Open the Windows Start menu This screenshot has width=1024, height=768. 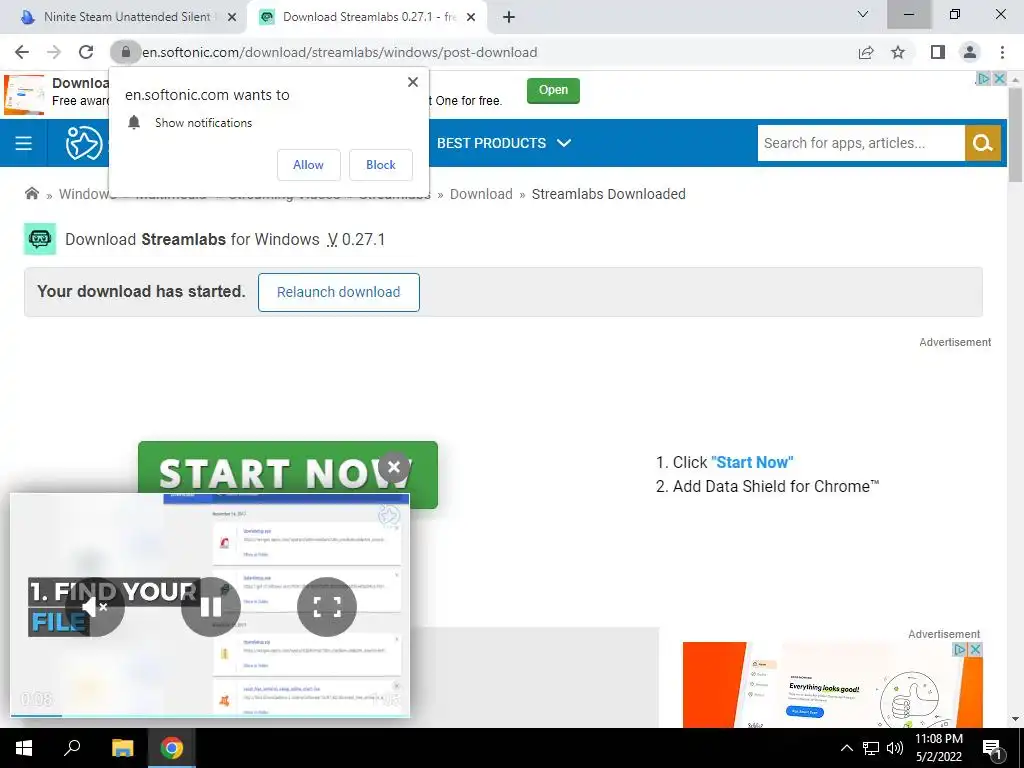coord(24,748)
